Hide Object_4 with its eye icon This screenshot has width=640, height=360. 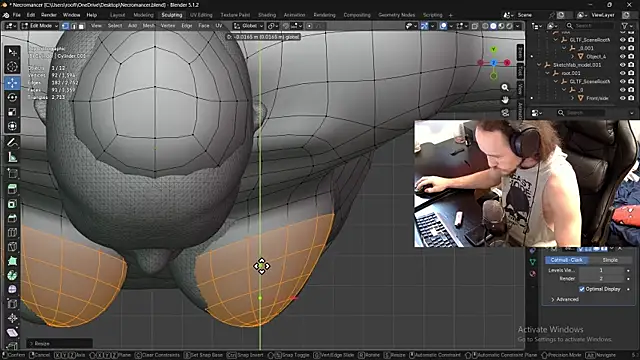[x=622, y=56]
